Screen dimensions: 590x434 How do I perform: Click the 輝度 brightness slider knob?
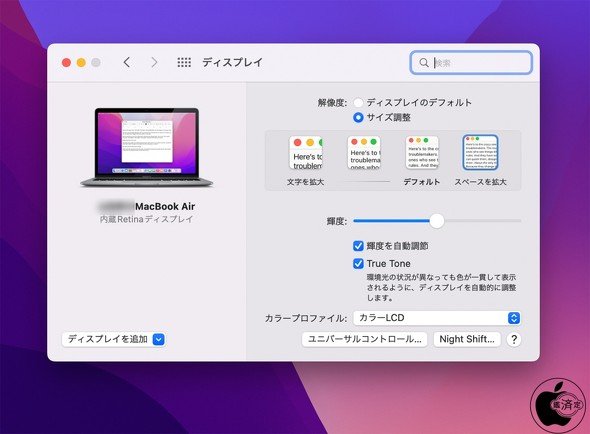[436, 221]
